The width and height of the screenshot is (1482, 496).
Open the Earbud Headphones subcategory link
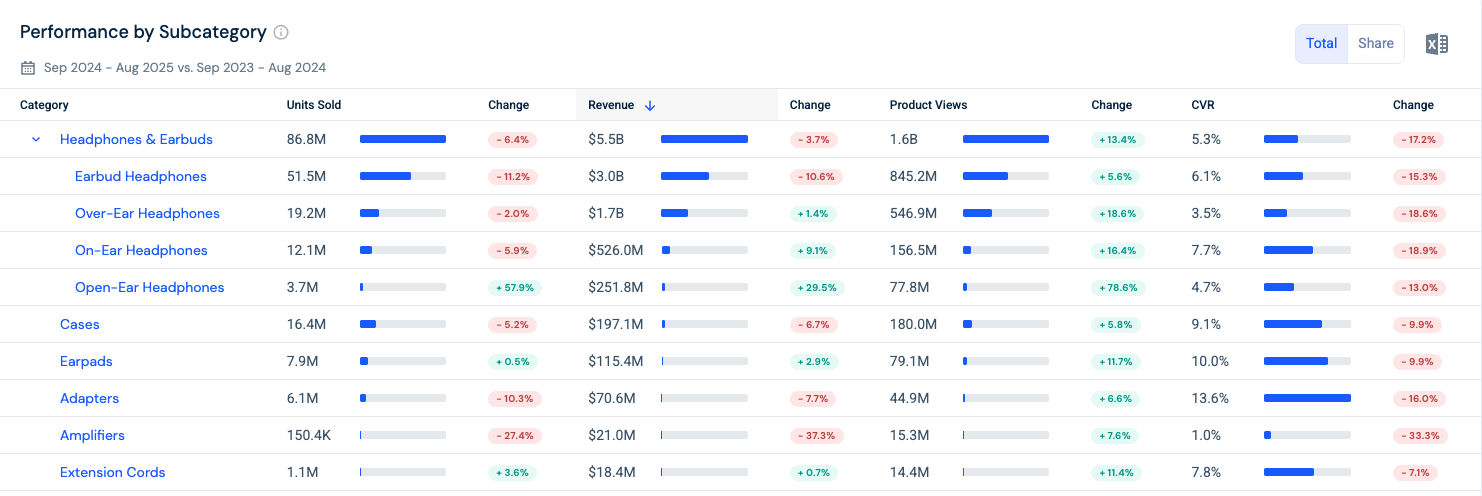point(141,177)
